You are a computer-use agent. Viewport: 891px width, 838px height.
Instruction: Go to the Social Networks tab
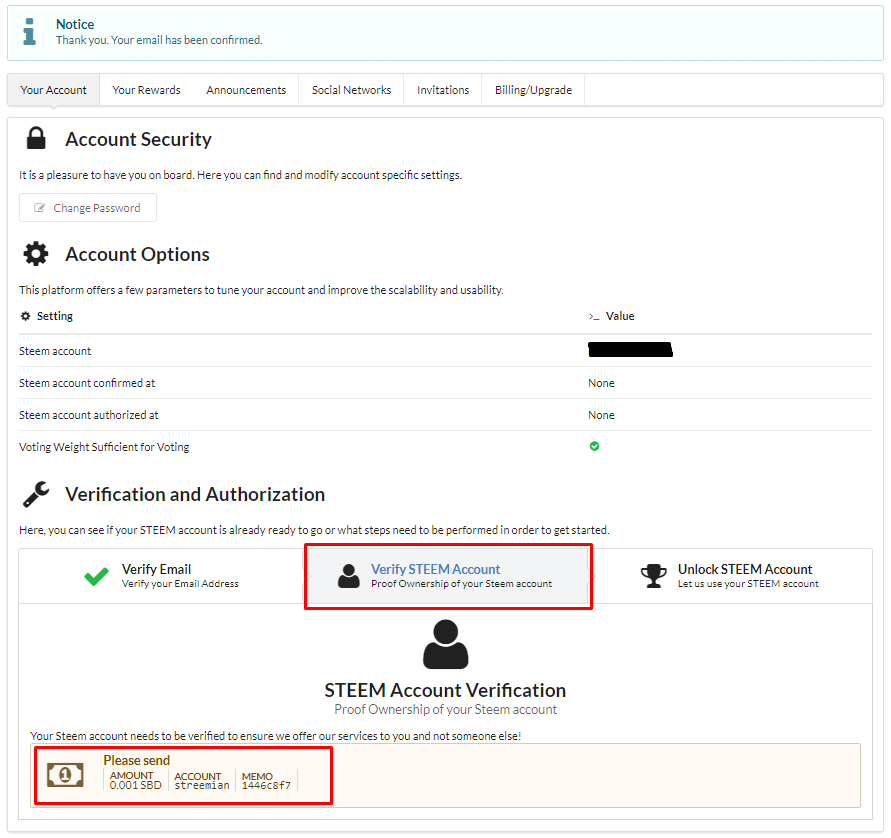coord(351,90)
